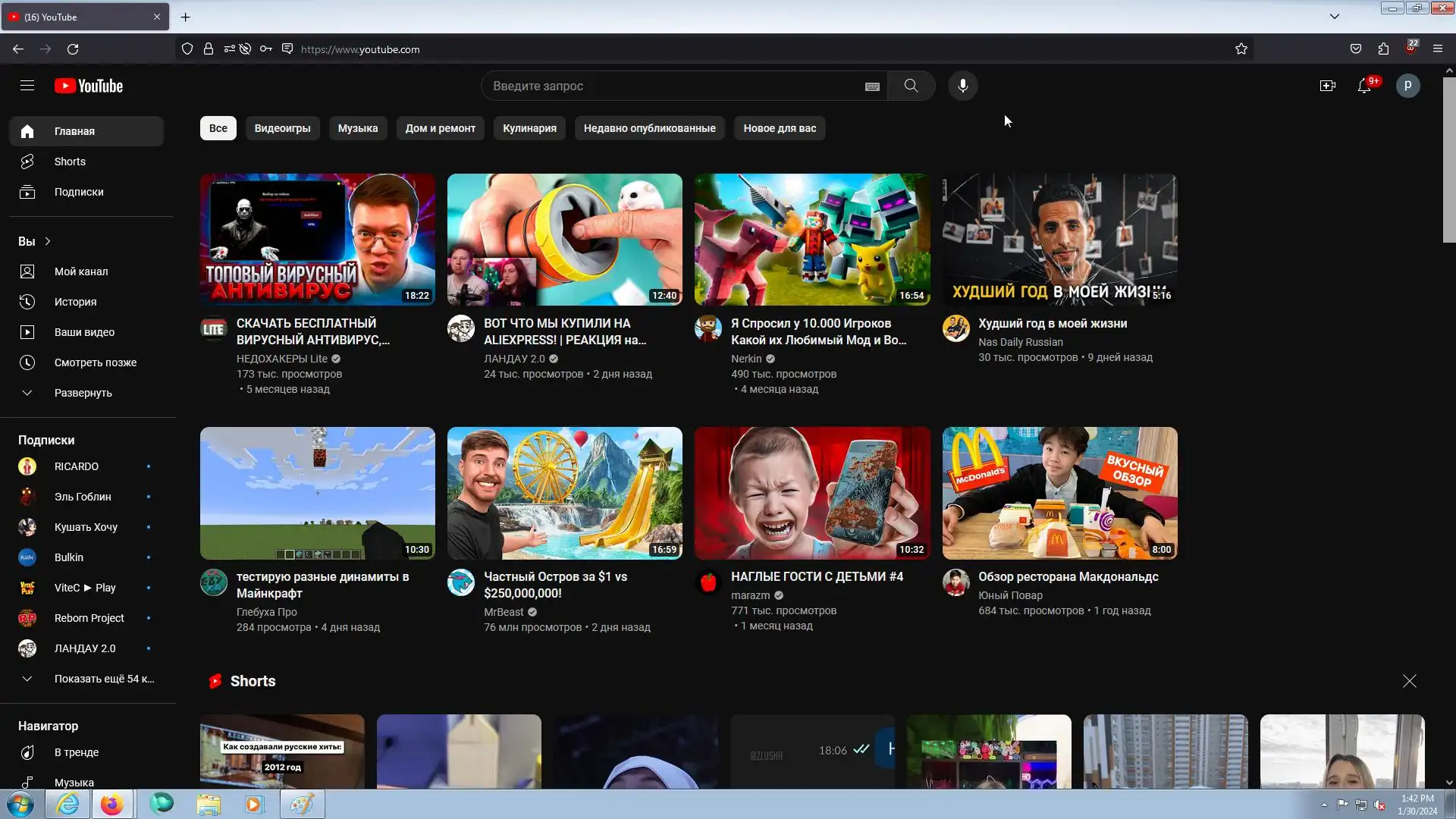The width and height of the screenshot is (1456, 819).
Task: Open the hamburger guide menu icon
Action: coord(27,86)
